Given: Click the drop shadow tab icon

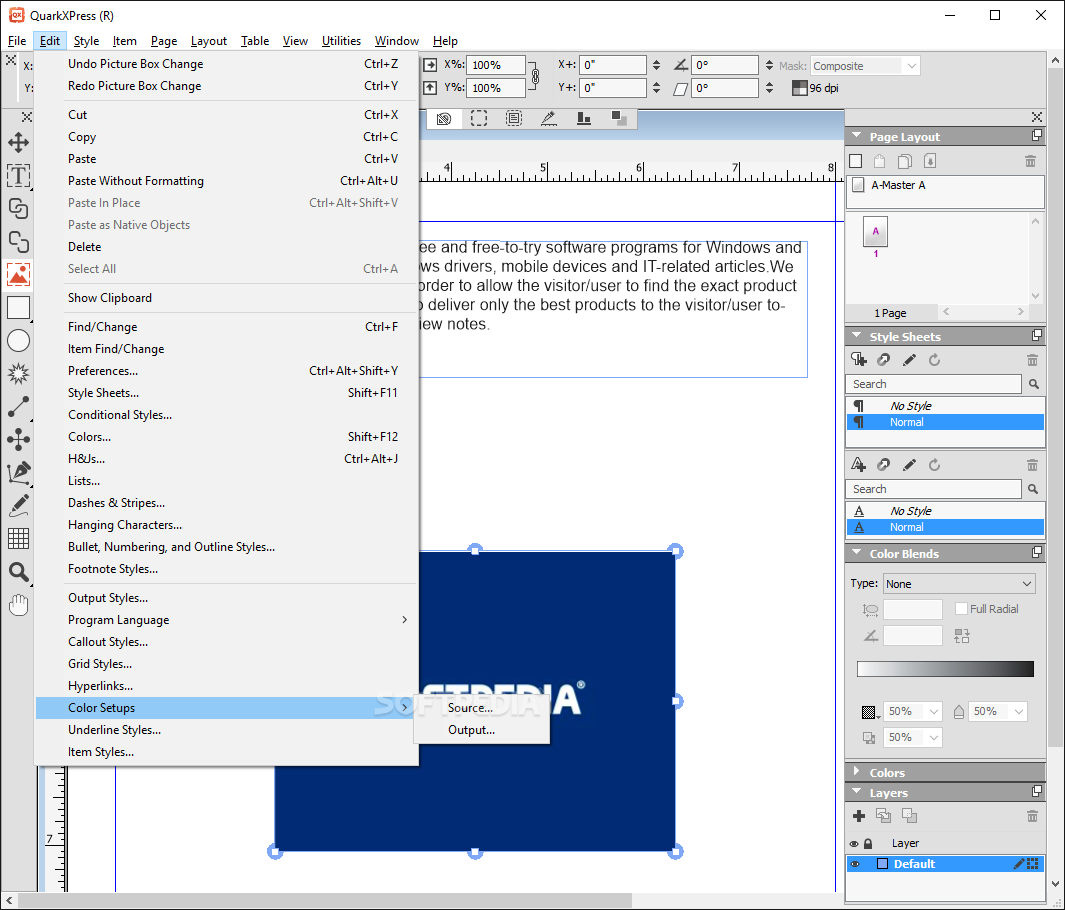Looking at the screenshot, I should click(x=619, y=118).
